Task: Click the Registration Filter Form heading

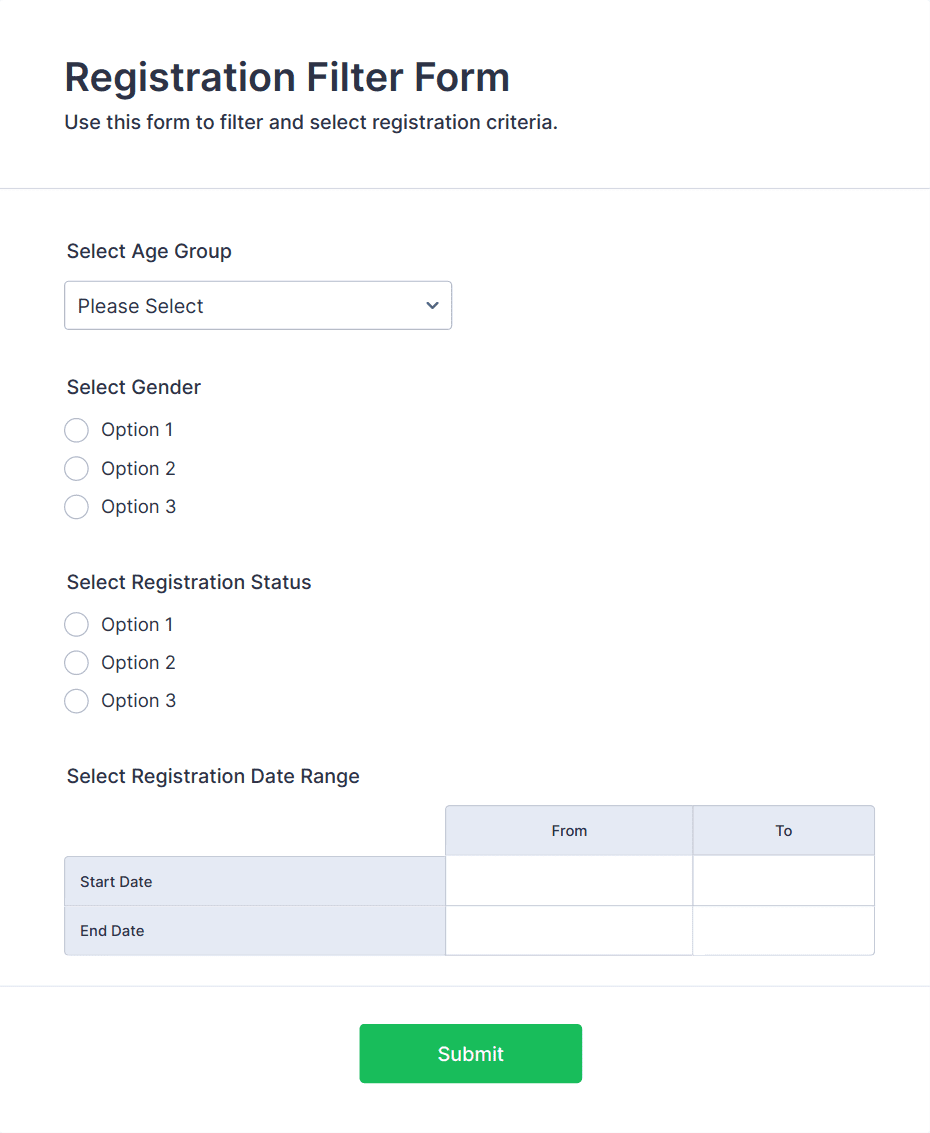Action: (x=287, y=77)
